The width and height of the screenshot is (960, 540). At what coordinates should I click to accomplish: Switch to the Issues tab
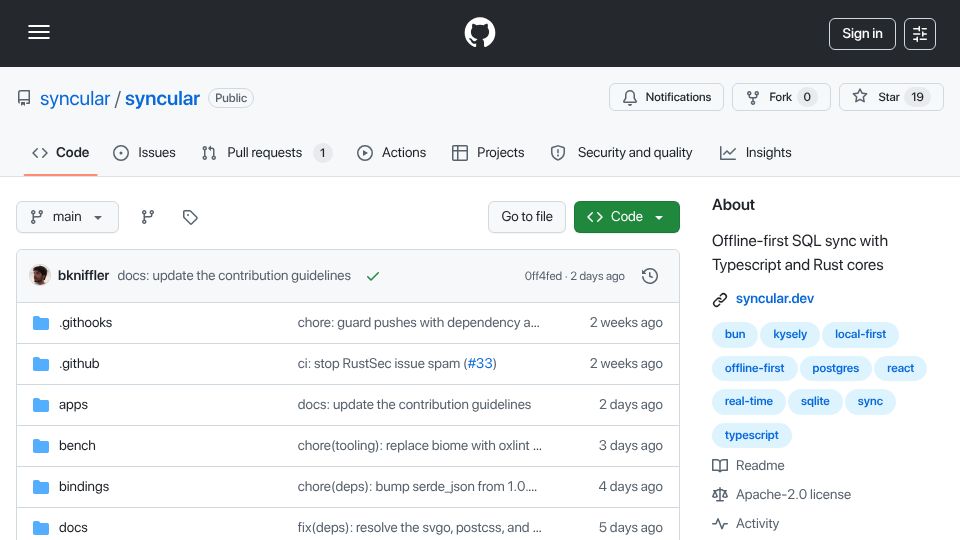coord(144,152)
